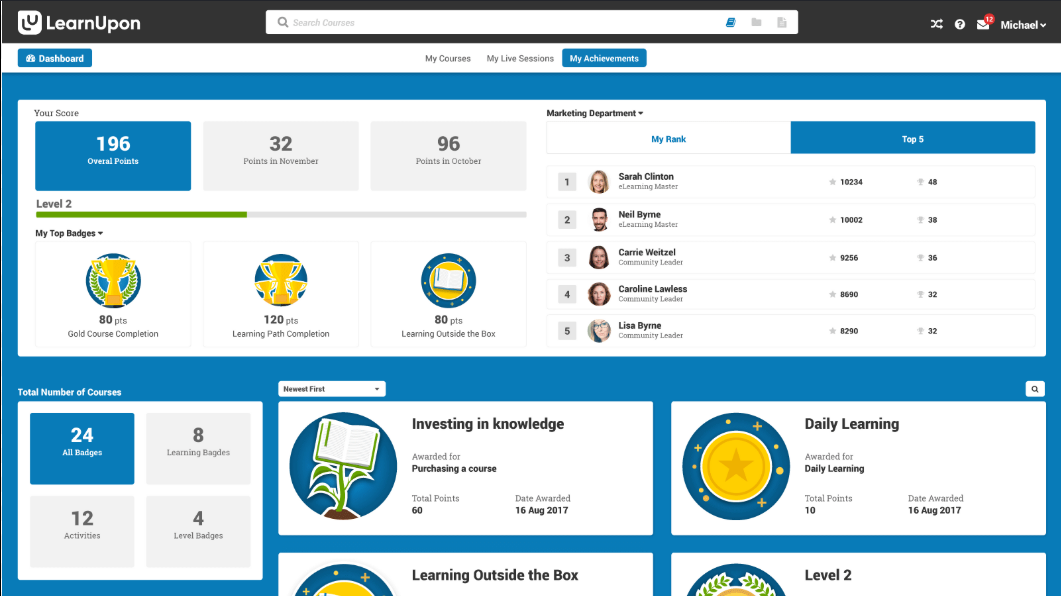Open the Newest First sort dropdown

pyautogui.click(x=332, y=389)
